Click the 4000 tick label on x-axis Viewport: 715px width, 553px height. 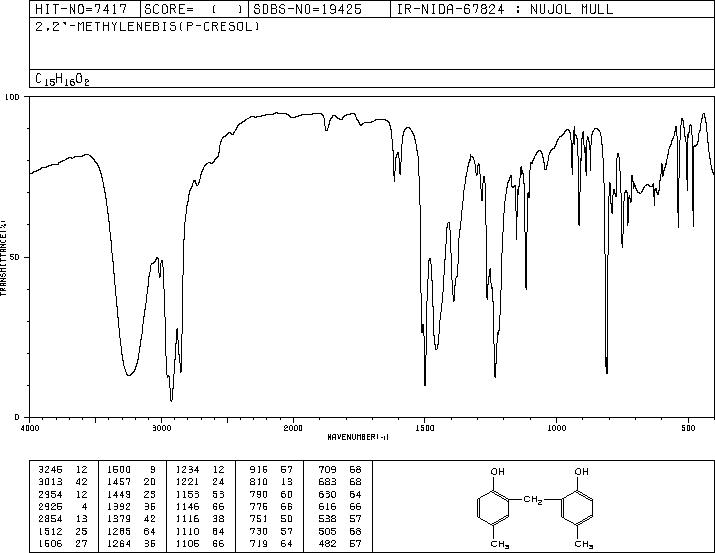pyautogui.click(x=30, y=428)
